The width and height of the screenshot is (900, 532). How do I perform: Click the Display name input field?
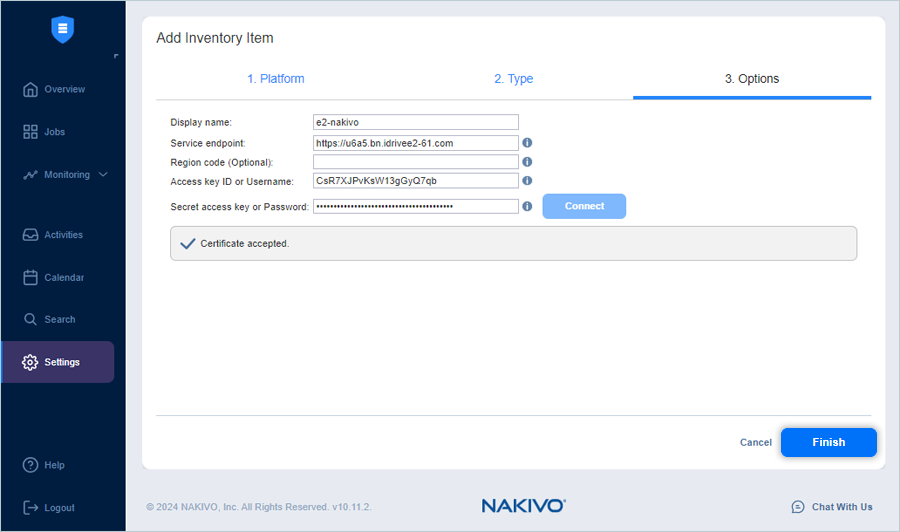416,122
